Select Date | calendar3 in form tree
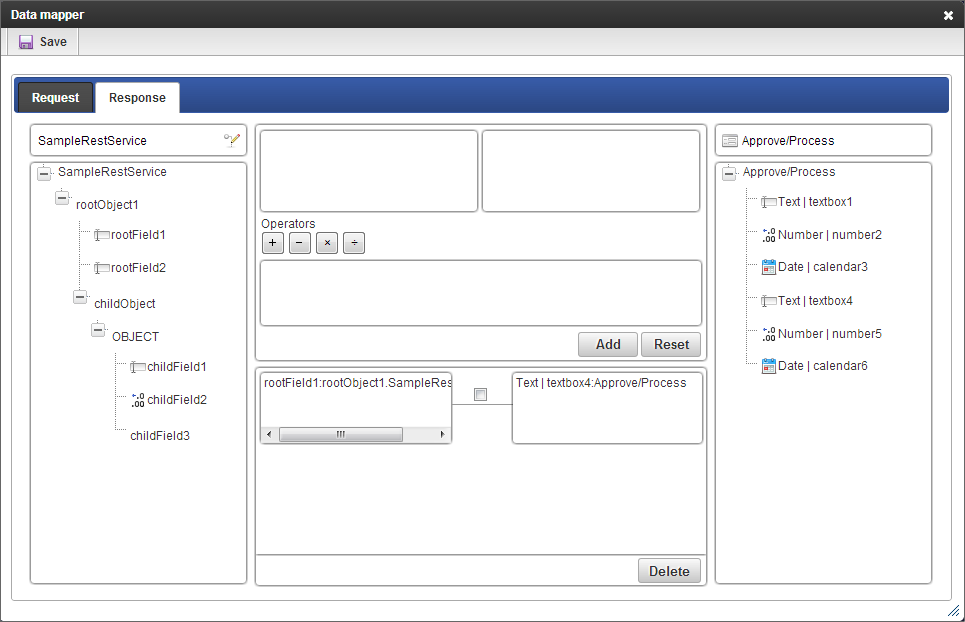The width and height of the screenshot is (965, 622). 823,267
